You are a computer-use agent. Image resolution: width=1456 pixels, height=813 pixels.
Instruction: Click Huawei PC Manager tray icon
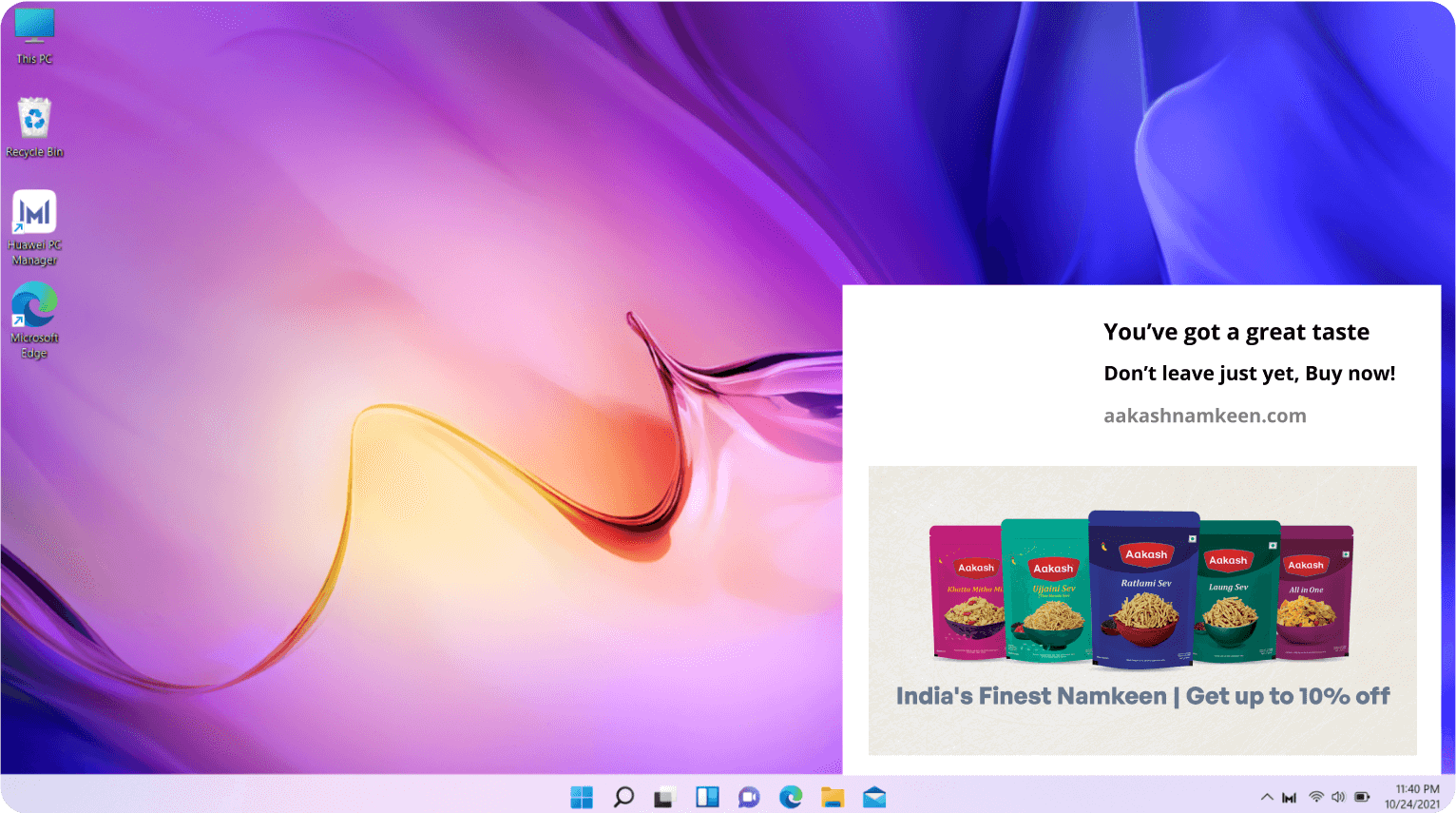[1290, 797]
